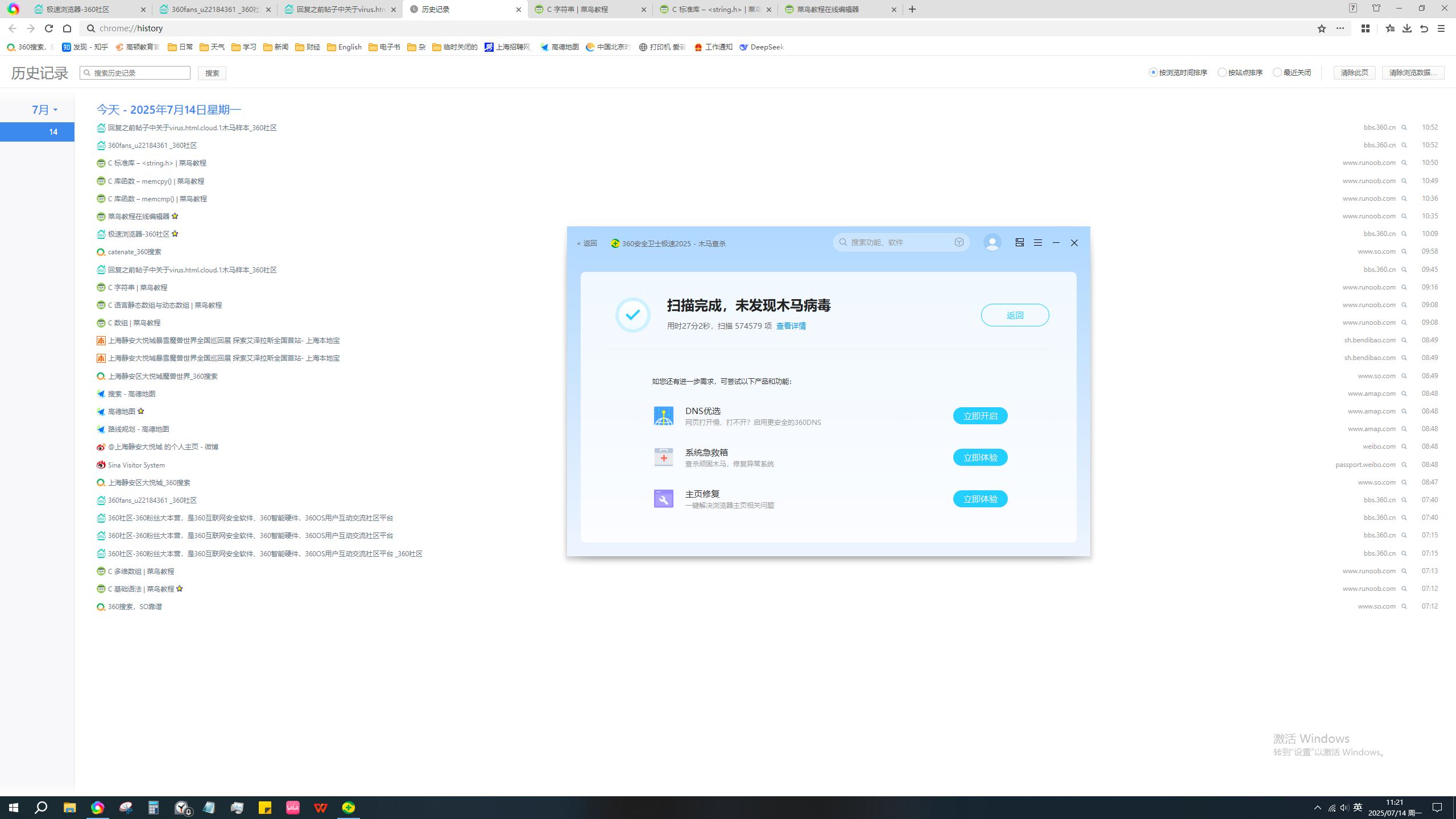Click the home page icon
The width and height of the screenshot is (1456, 819).
click(x=67, y=28)
